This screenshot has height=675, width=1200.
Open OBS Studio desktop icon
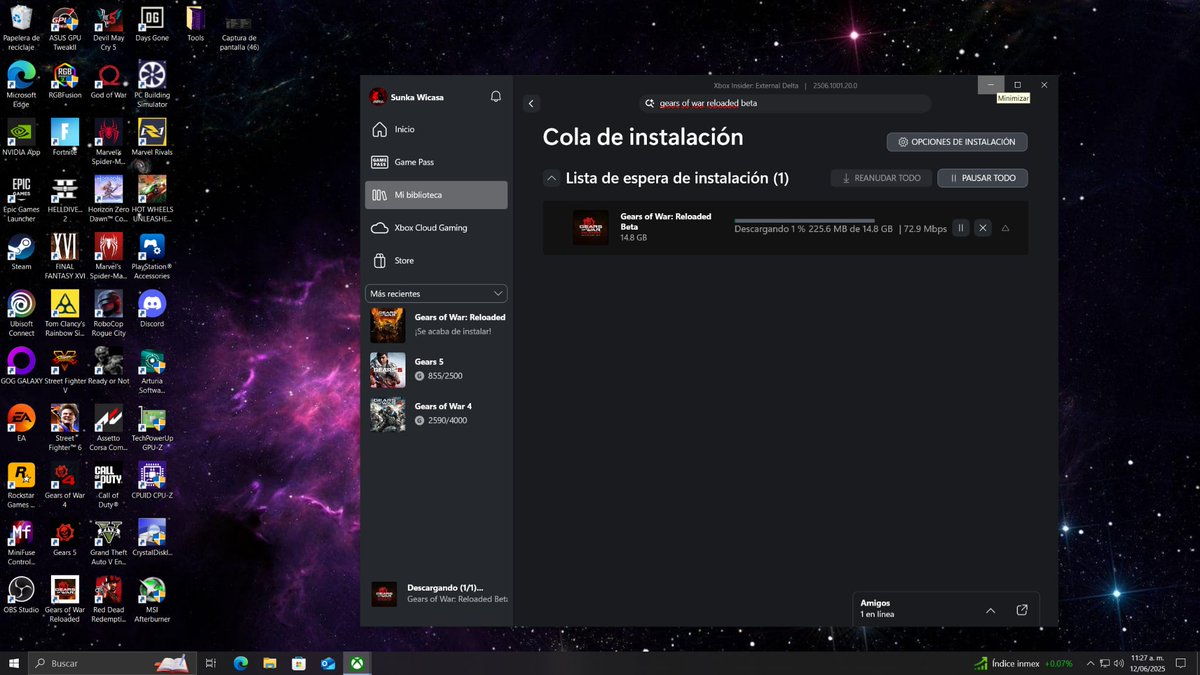click(21, 596)
